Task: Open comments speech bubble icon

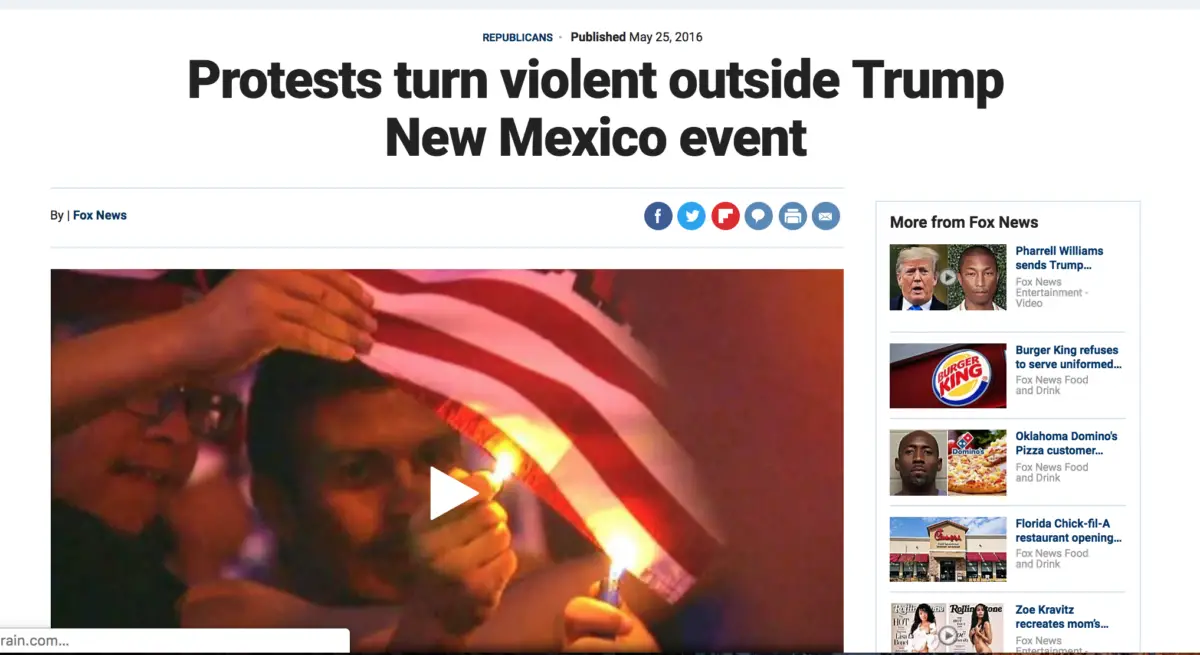Action: (759, 216)
